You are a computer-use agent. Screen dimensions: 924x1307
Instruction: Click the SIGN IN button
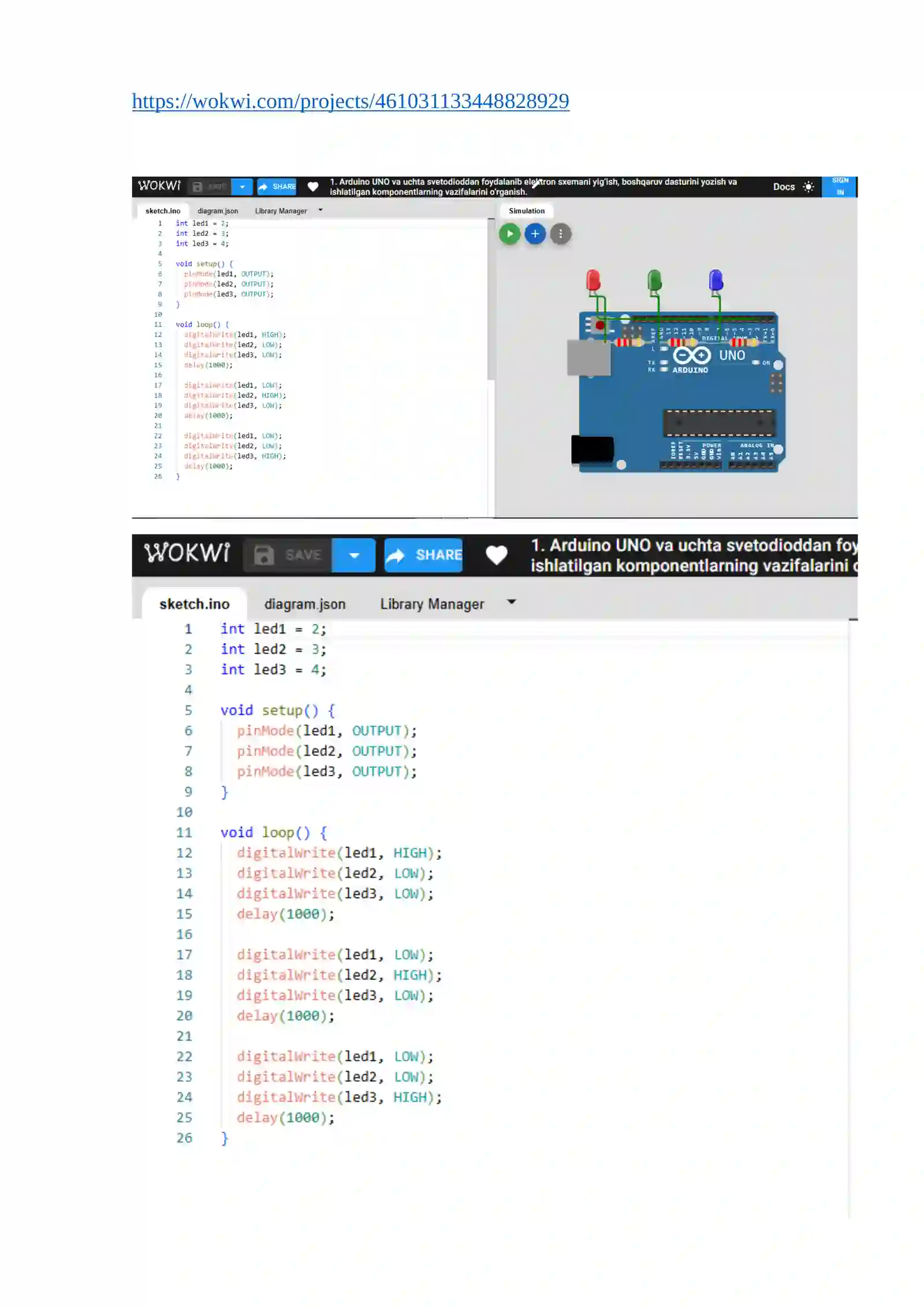840,187
